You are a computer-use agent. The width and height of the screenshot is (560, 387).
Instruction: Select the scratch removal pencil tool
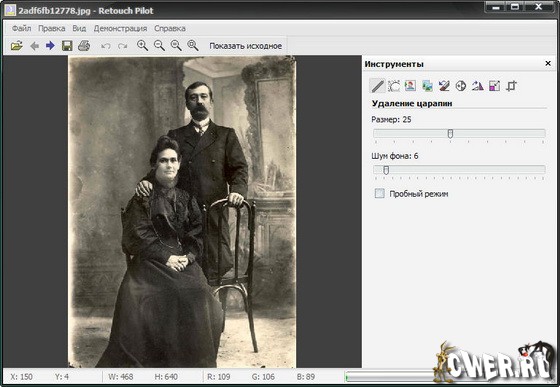point(377,86)
